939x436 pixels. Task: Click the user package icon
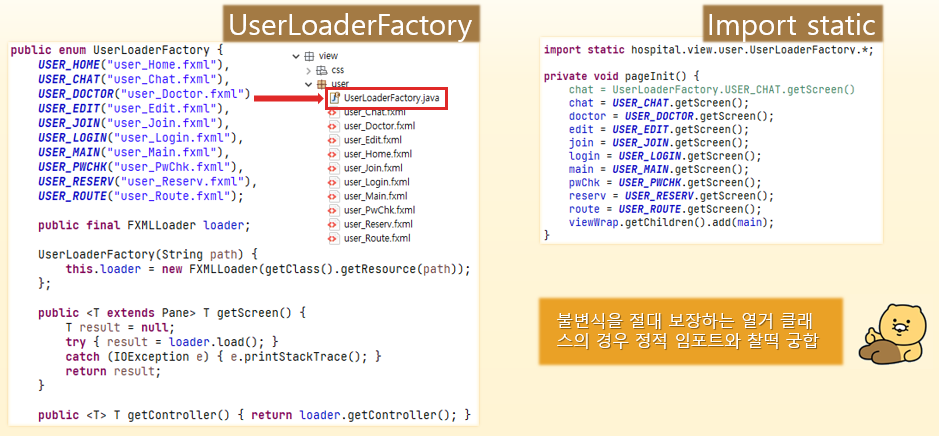pos(321,85)
